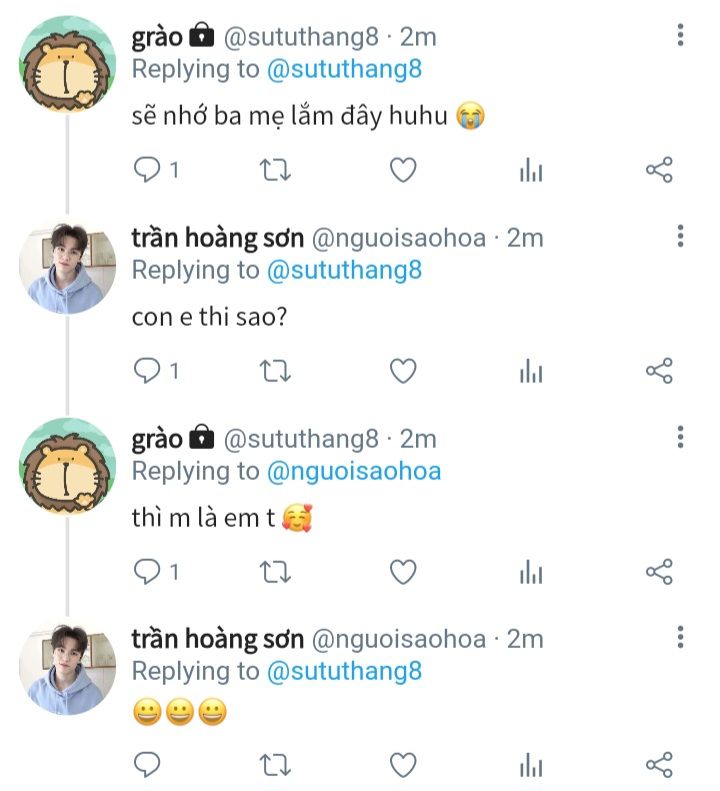Open more options for 'sẽ nhớ ba mẹ' tweet
Image resolution: width=720 pixels, height=791 pixels.
[680, 37]
